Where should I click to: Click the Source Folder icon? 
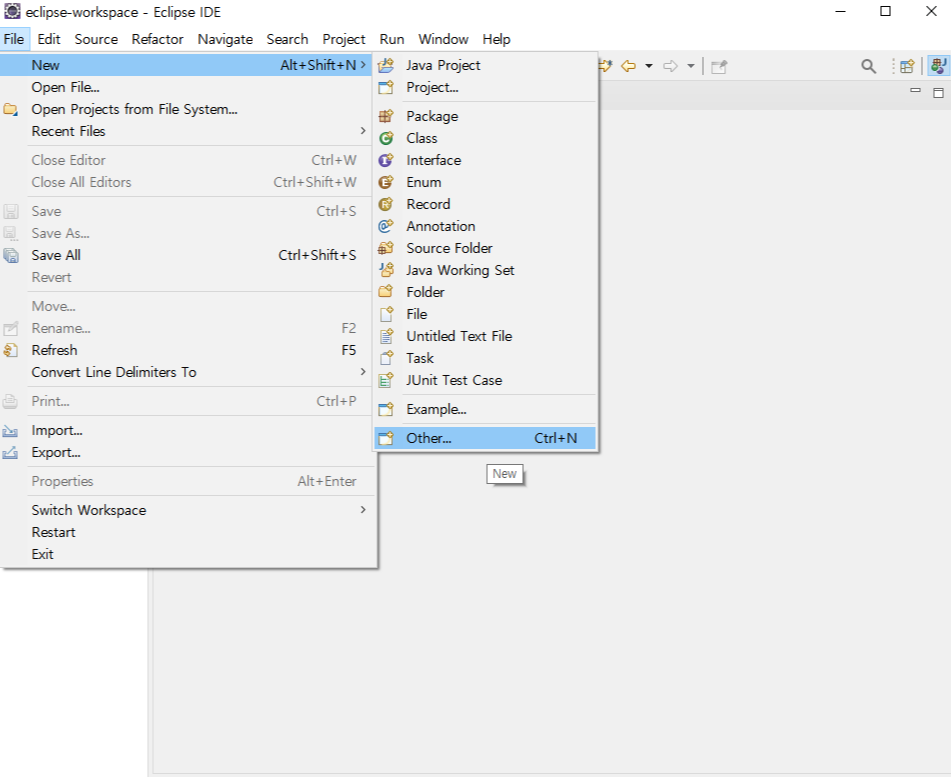(386, 248)
